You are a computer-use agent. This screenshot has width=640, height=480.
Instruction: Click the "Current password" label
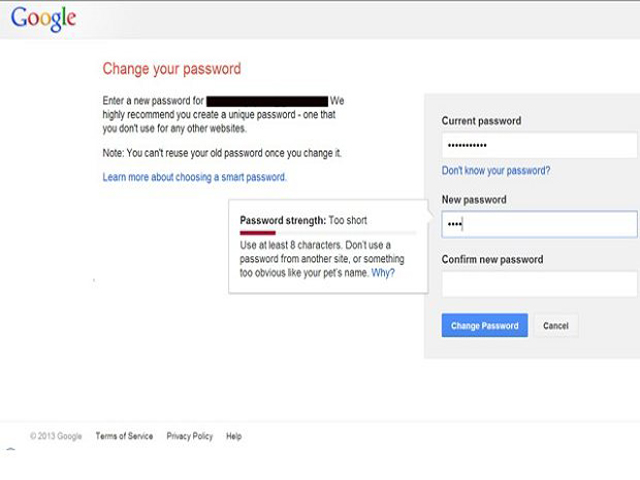[481, 121]
